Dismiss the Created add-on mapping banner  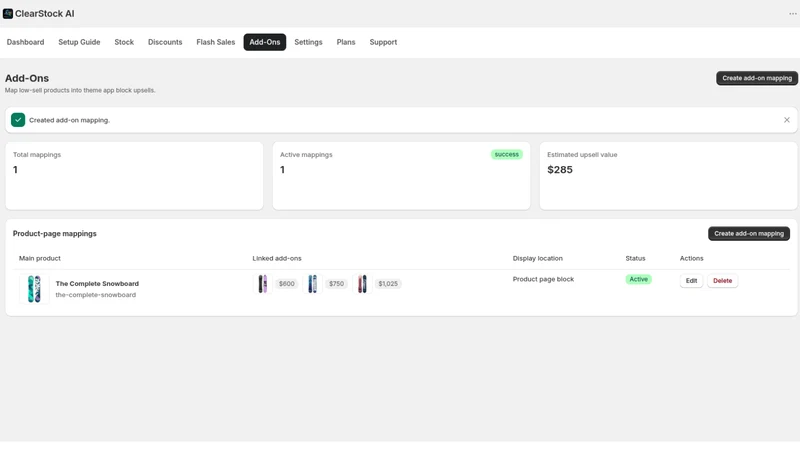click(786, 120)
